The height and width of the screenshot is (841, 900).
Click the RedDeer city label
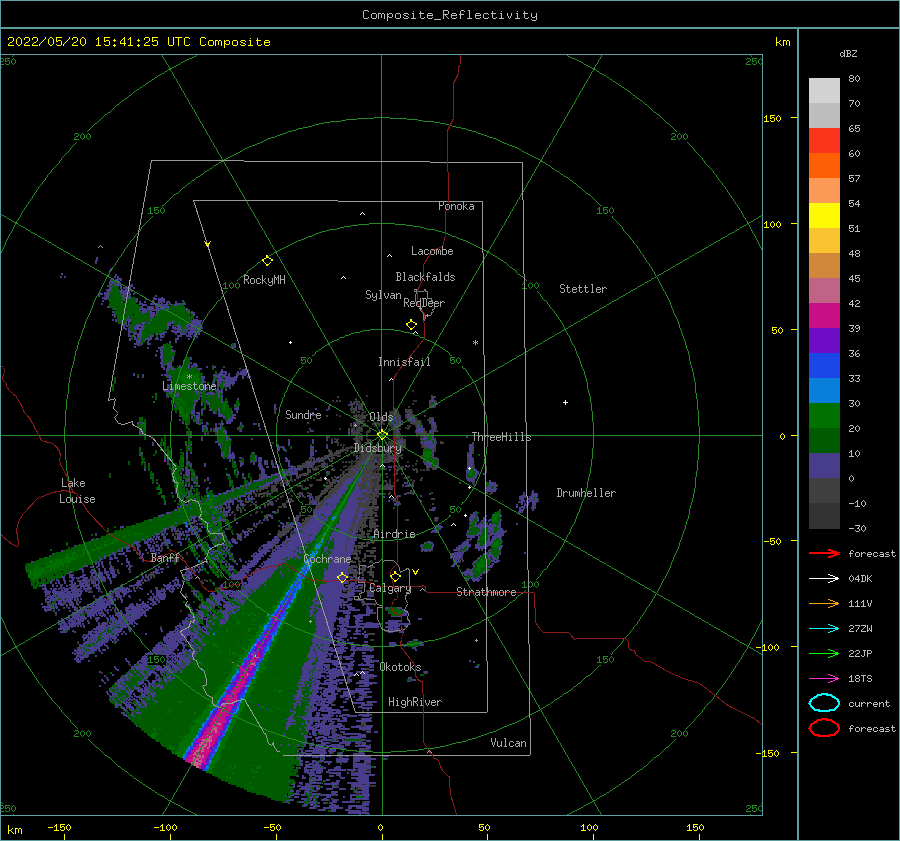point(424,303)
